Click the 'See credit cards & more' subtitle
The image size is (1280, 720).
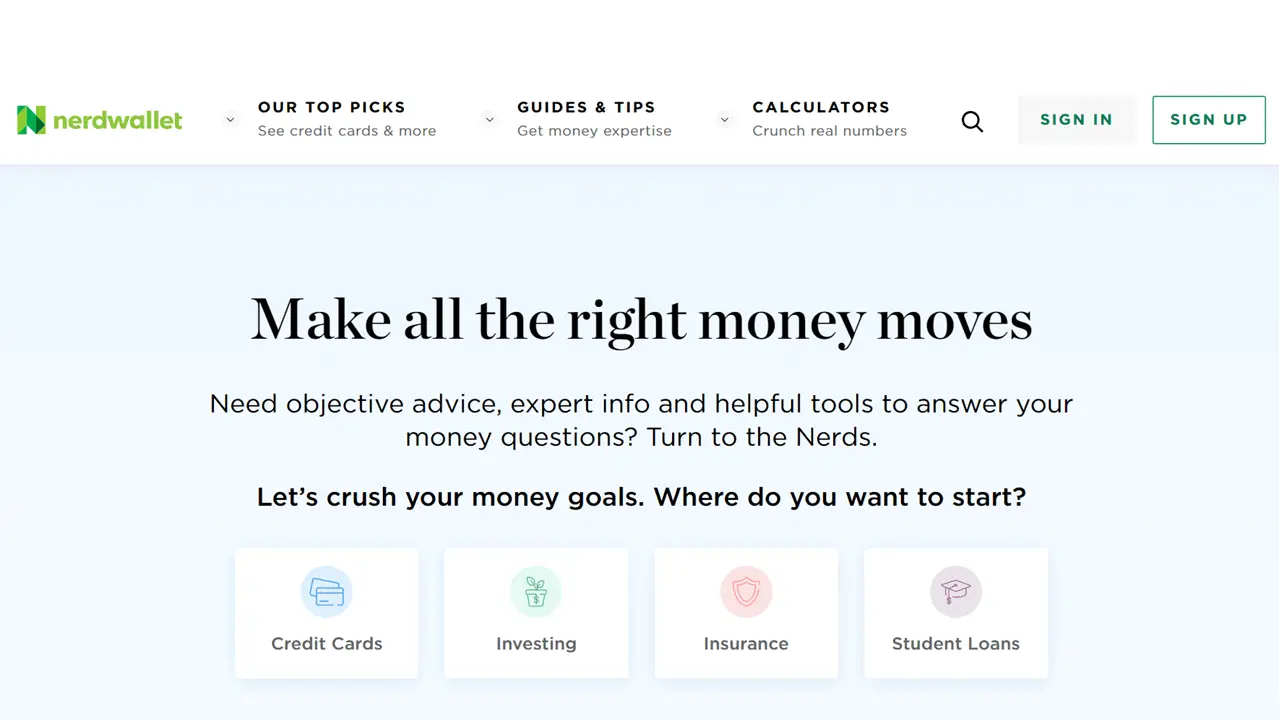tap(347, 131)
